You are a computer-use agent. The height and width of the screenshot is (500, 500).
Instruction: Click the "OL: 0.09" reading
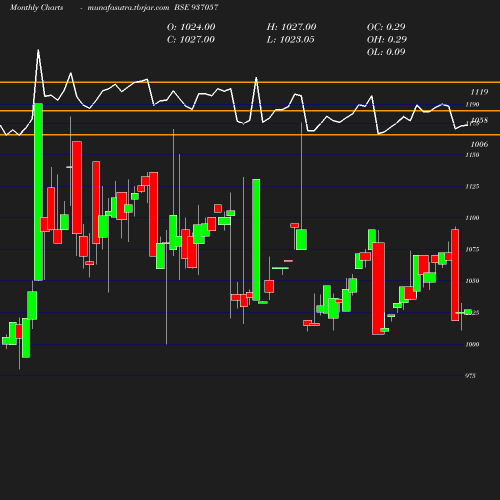(x=386, y=52)
